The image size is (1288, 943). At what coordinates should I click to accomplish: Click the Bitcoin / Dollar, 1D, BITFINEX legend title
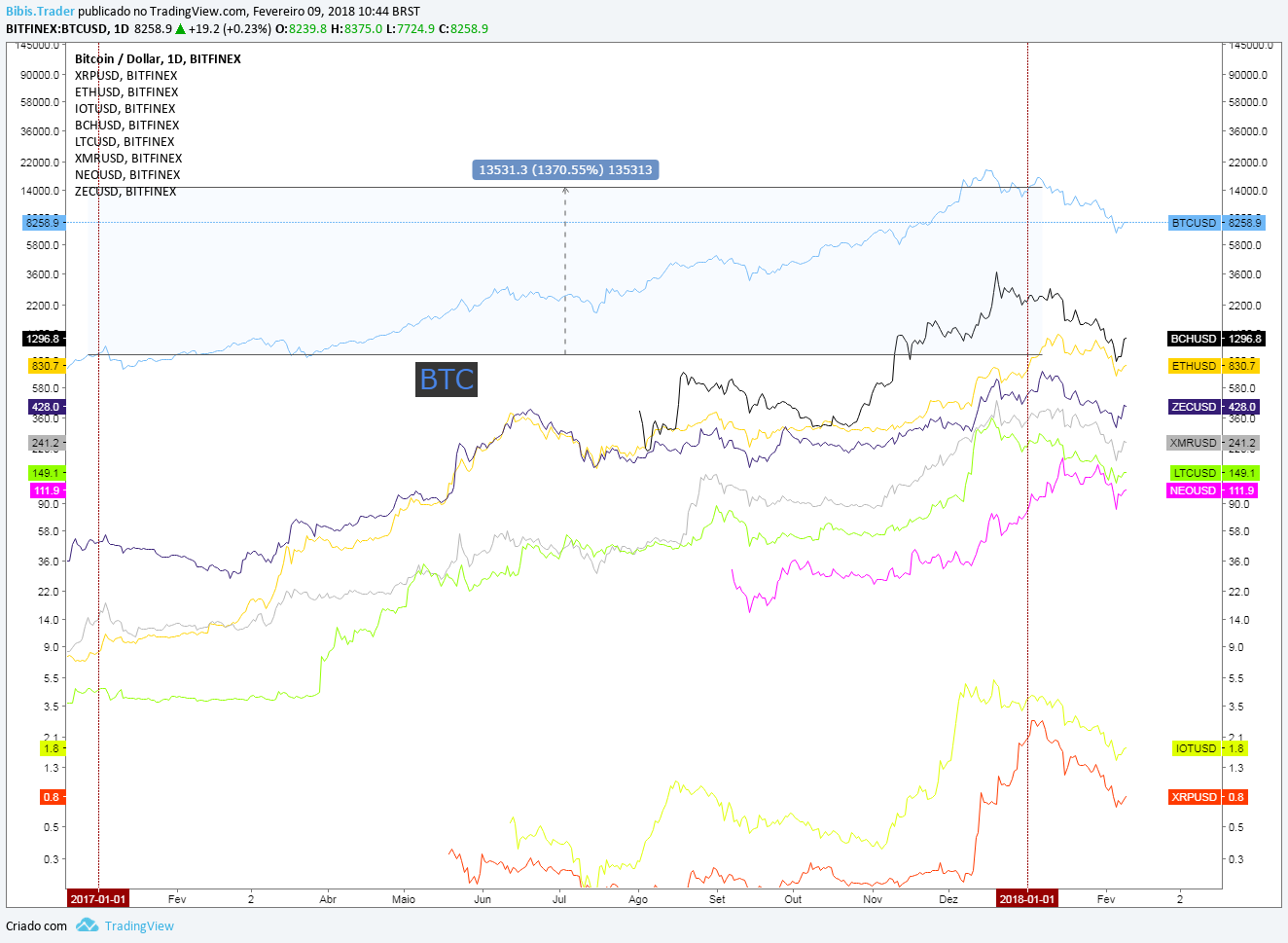pyautogui.click(x=158, y=59)
